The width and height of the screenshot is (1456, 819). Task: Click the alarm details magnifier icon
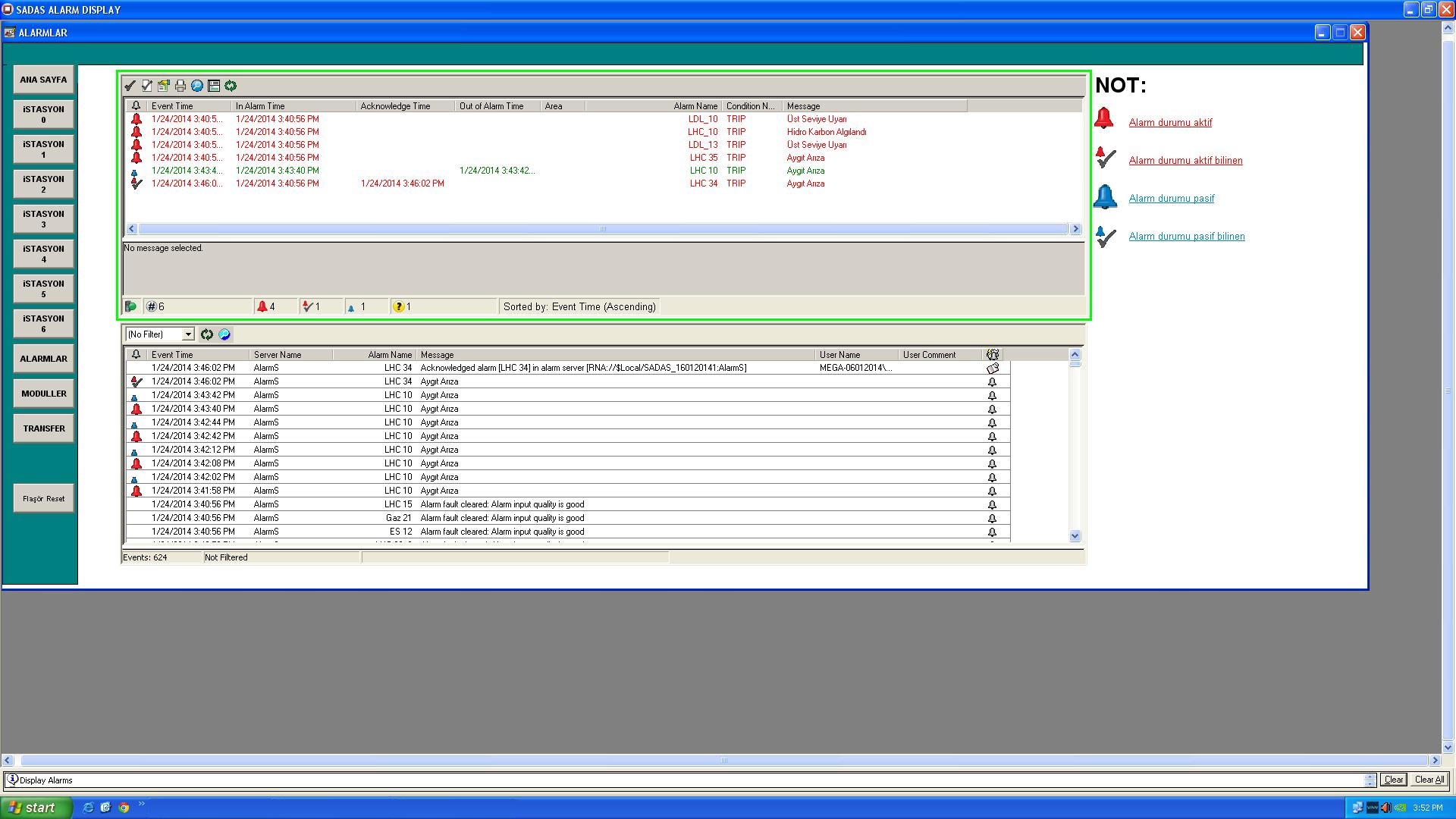click(197, 86)
